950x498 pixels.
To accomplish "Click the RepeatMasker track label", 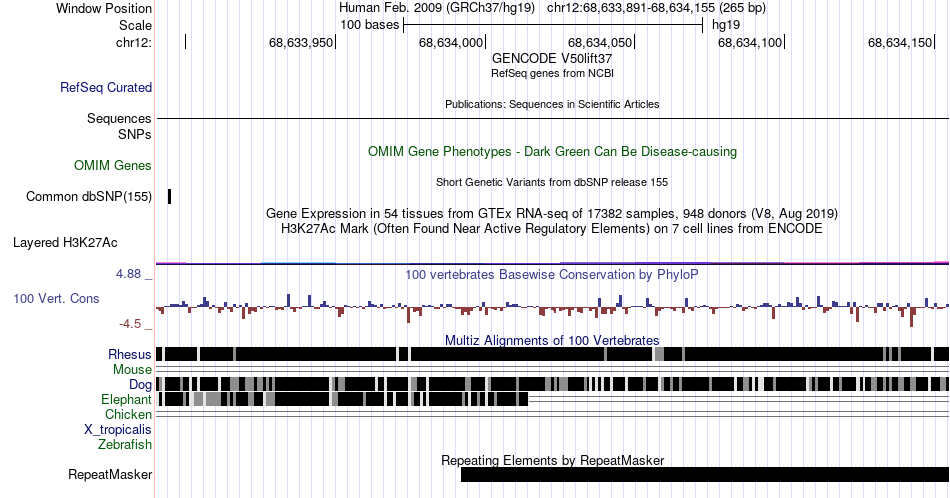I will click(110, 474).
